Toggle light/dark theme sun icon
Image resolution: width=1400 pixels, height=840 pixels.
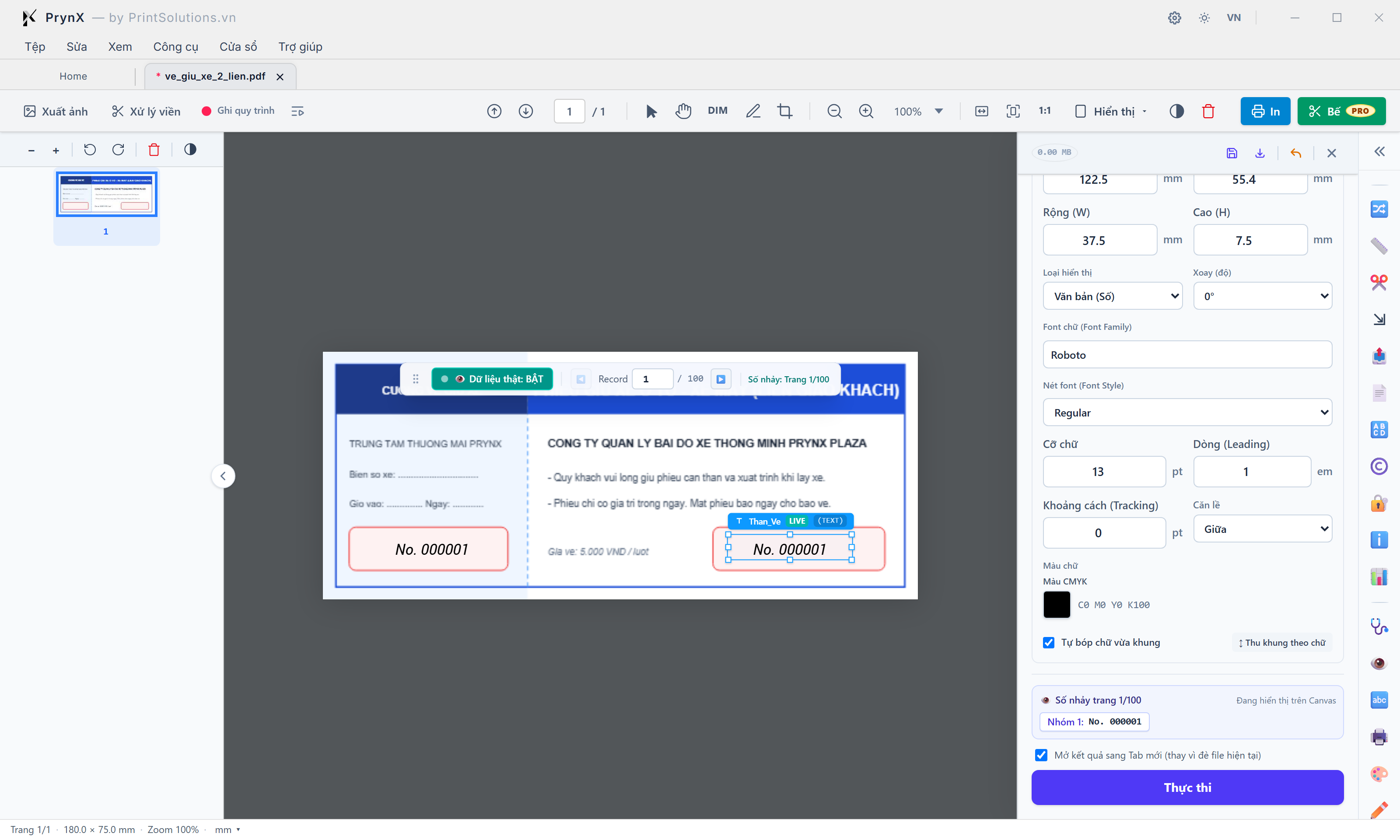coord(1204,17)
